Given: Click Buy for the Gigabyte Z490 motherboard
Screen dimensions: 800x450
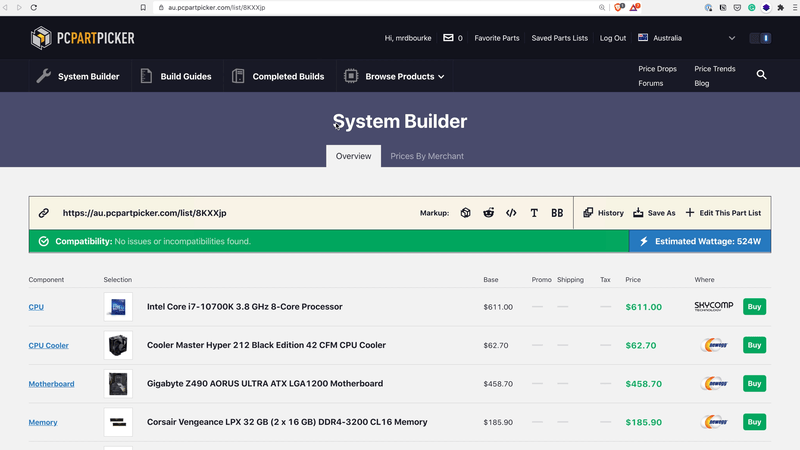Looking at the screenshot, I should pyautogui.click(x=754, y=383).
